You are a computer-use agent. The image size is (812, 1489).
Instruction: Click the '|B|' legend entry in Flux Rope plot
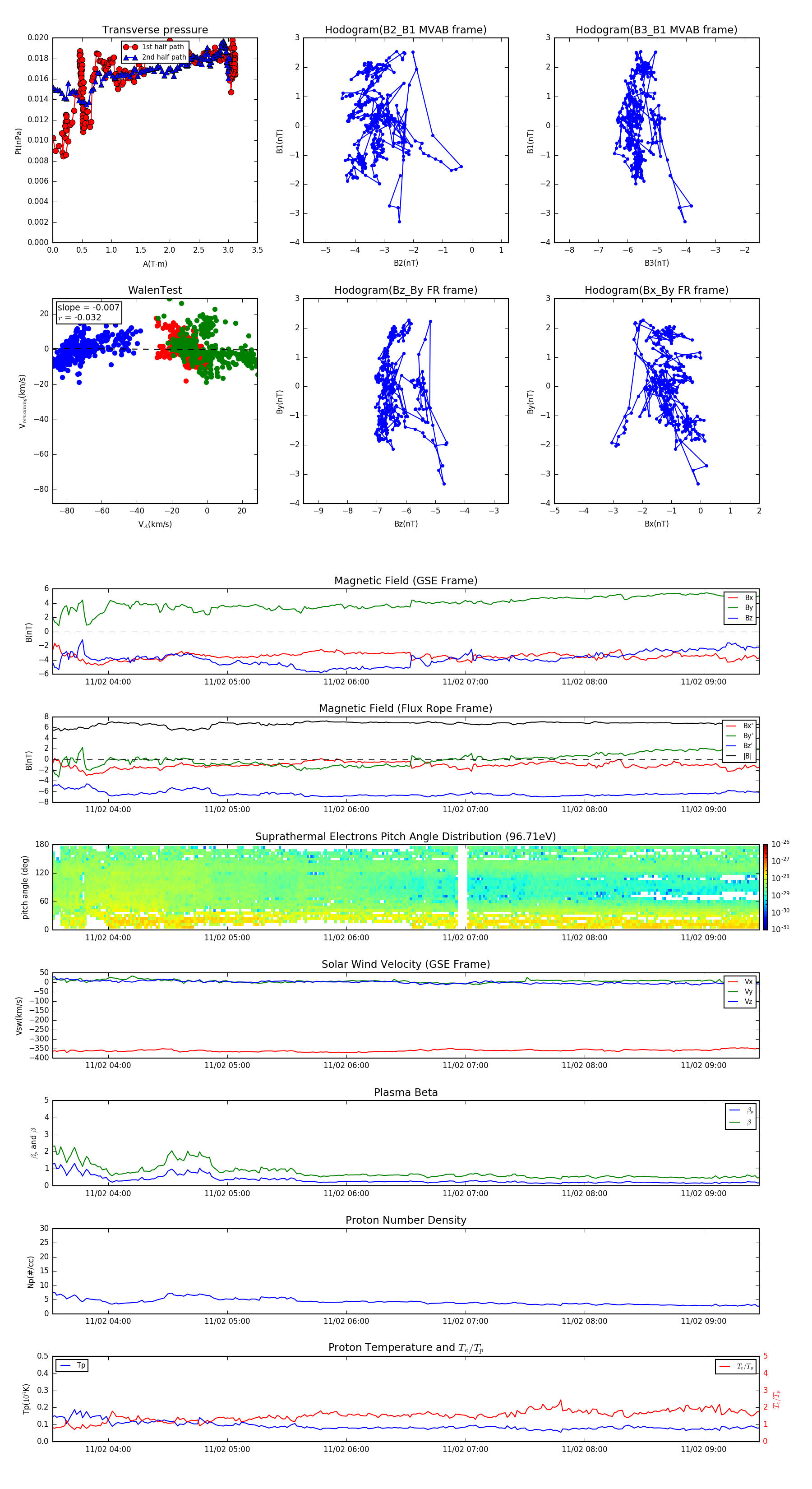(740, 756)
